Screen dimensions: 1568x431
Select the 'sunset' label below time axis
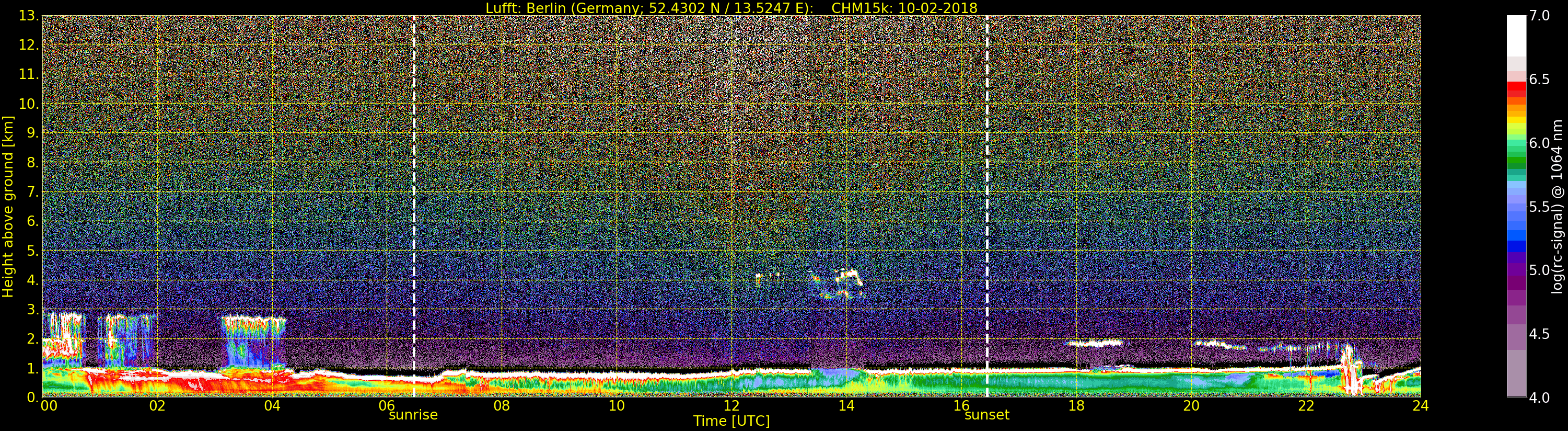tap(986, 415)
